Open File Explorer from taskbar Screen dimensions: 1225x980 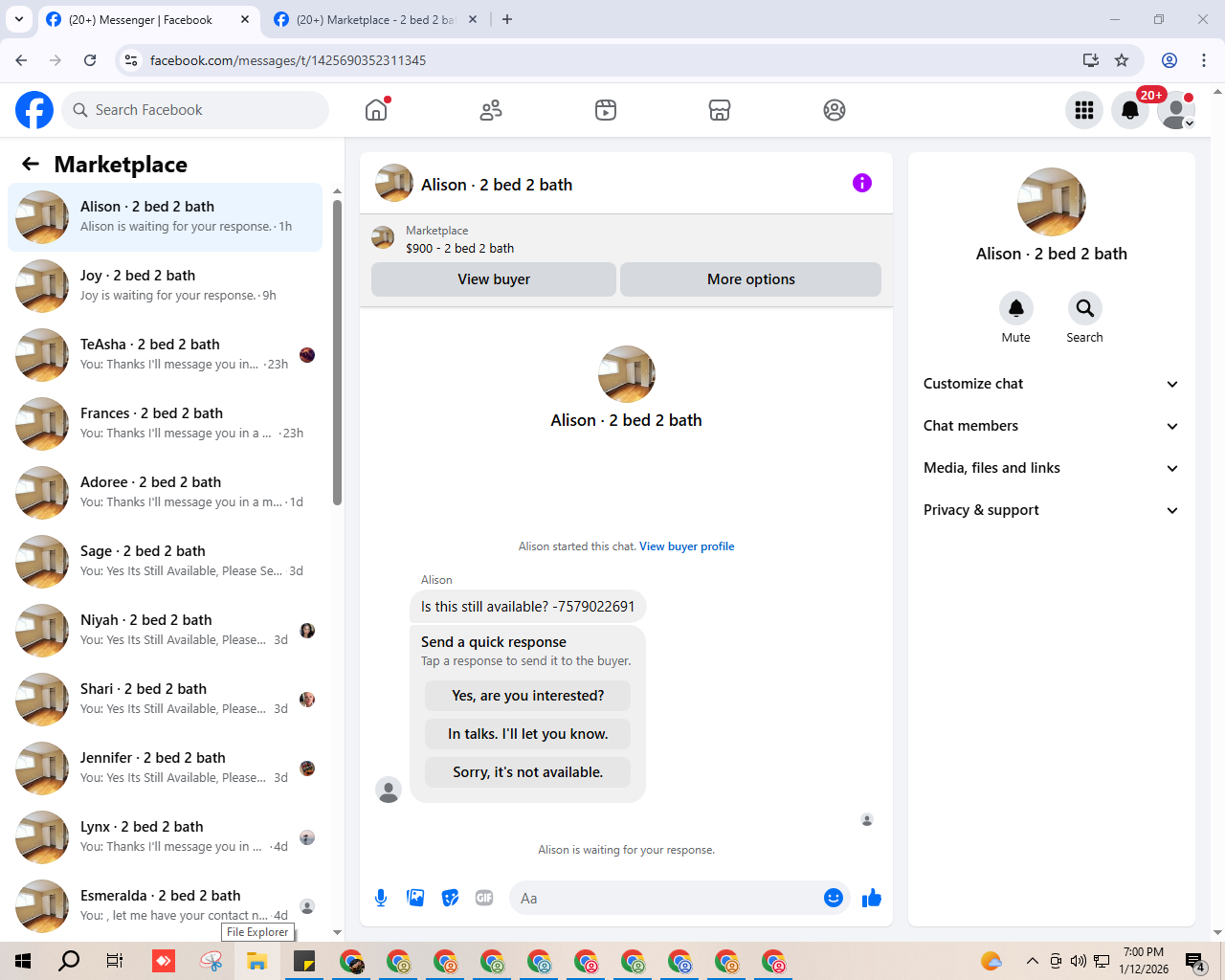pyautogui.click(x=257, y=961)
